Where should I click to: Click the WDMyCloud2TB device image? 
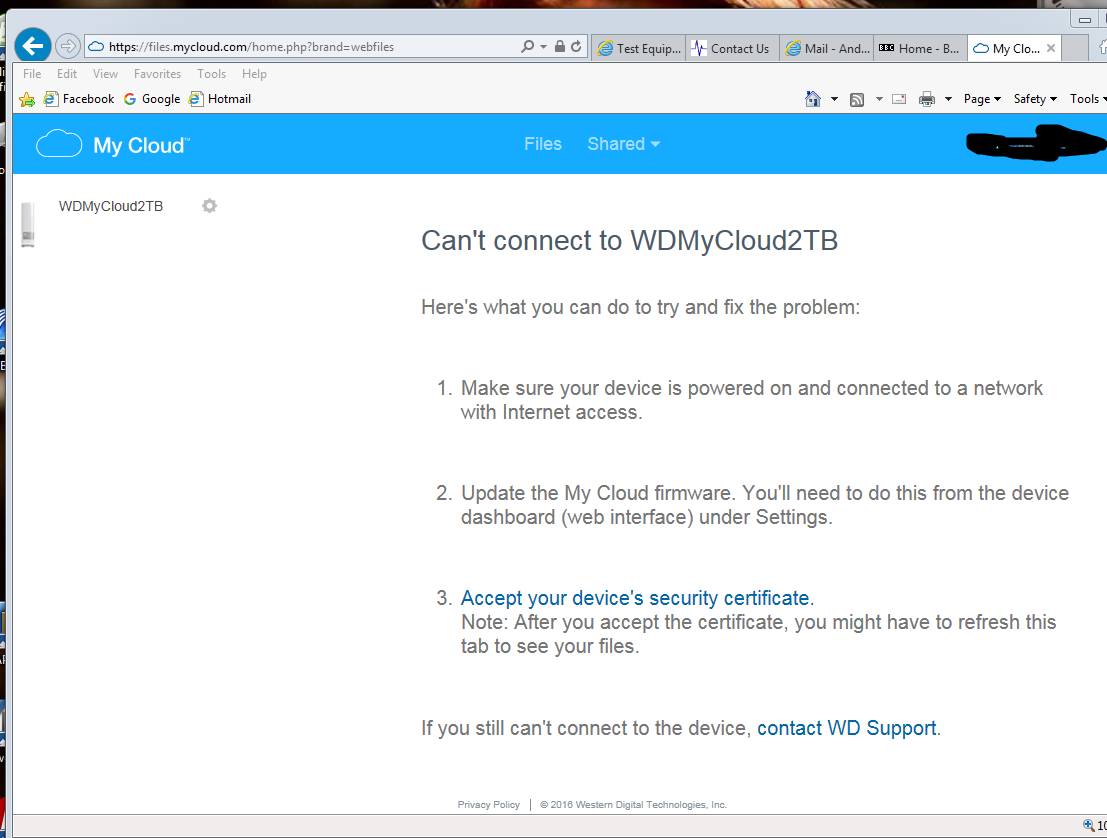pos(28,225)
